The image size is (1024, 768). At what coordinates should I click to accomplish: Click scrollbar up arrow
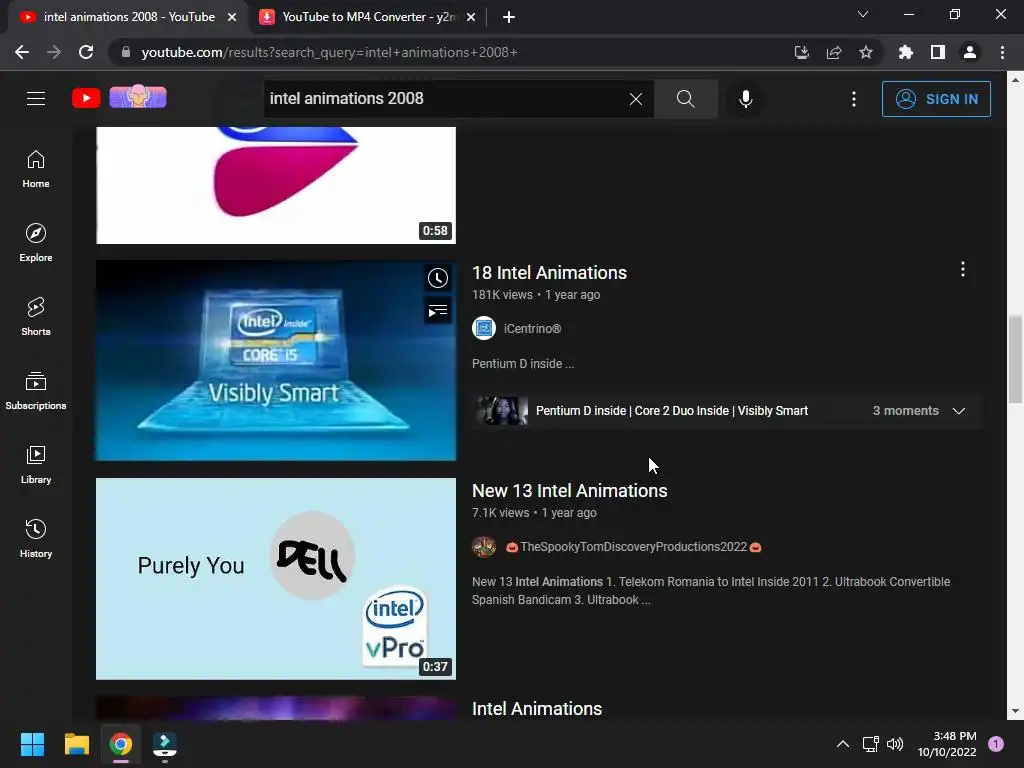1016,79
